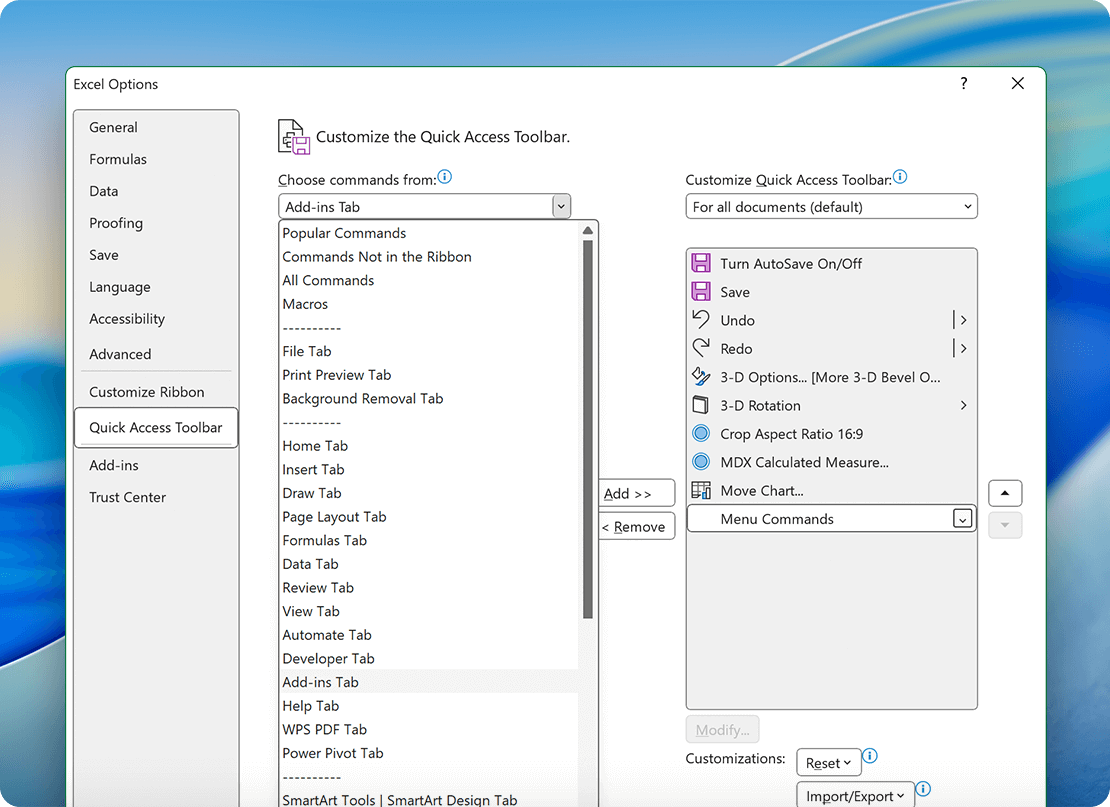Select Home Tab from the commands list
Viewport: 1110px width, 807px height.
(315, 445)
